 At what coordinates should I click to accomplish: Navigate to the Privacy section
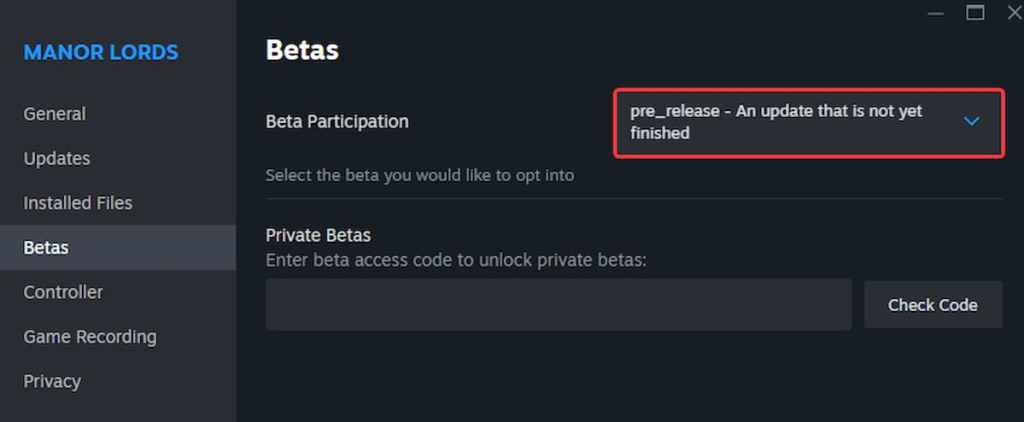click(52, 381)
